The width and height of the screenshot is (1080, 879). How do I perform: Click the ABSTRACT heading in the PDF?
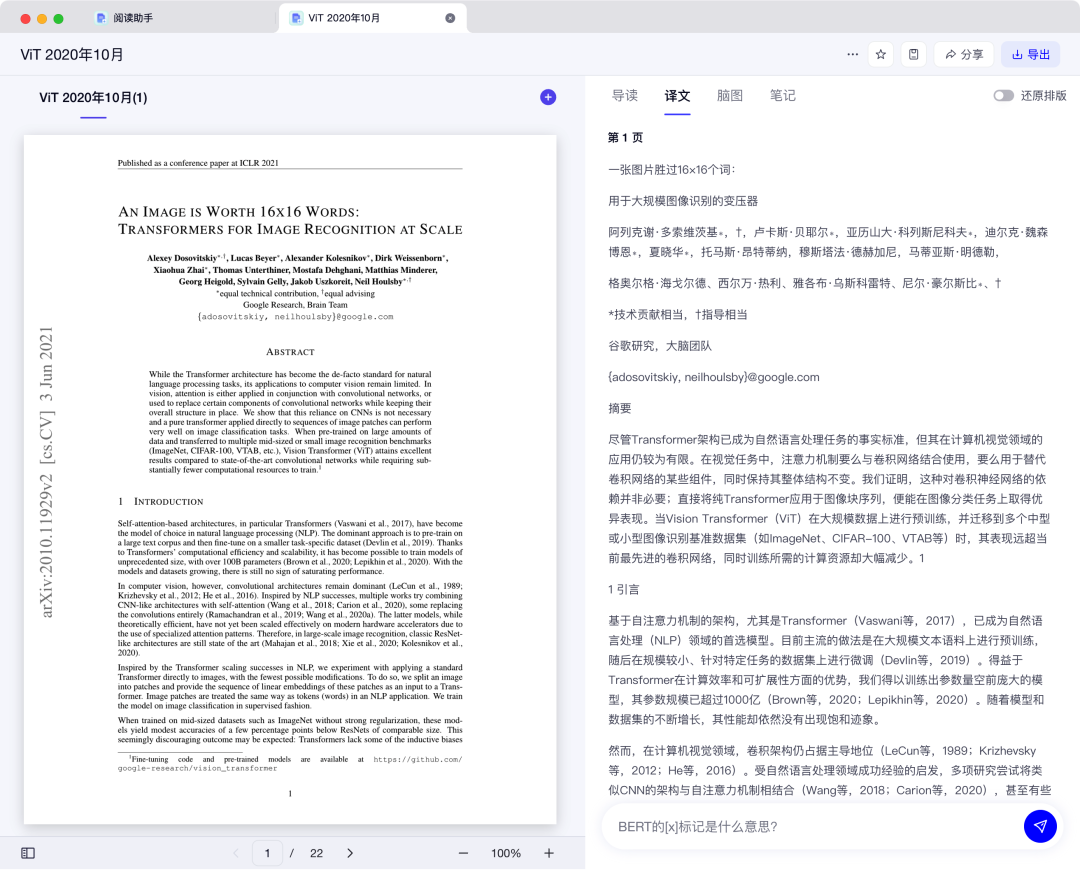click(290, 352)
